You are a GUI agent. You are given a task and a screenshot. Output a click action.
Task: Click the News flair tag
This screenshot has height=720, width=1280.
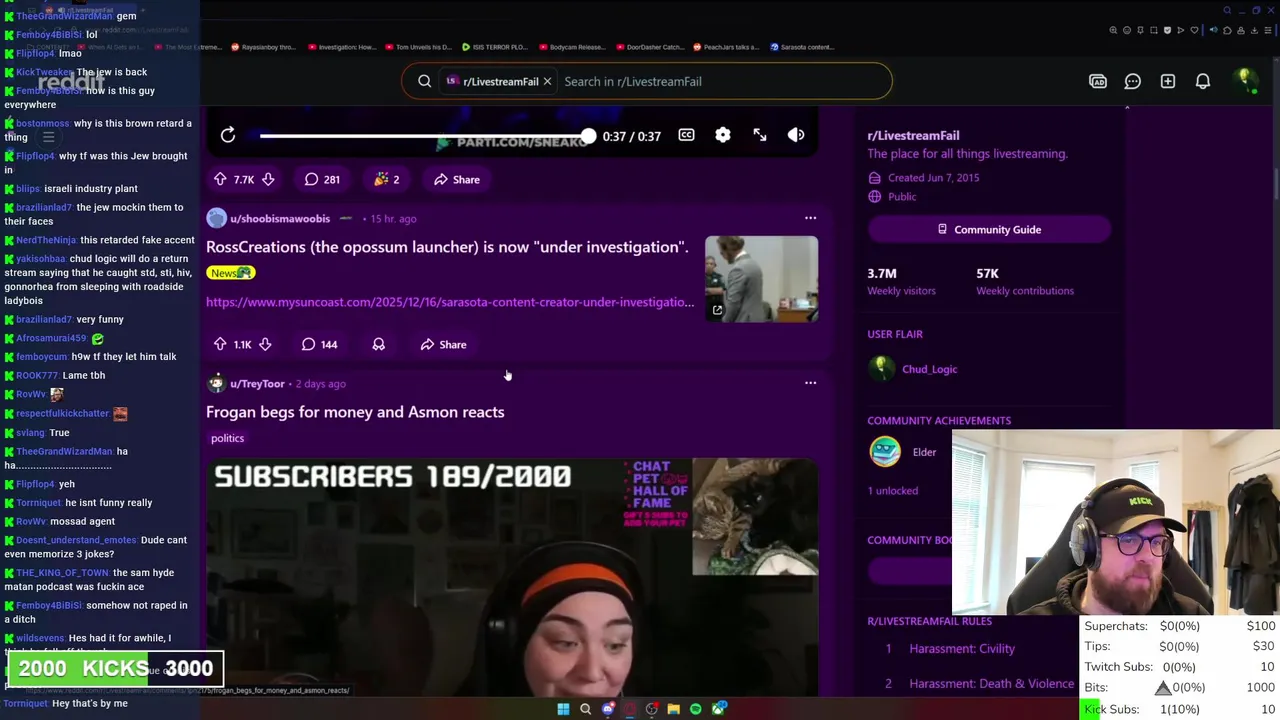(231, 273)
